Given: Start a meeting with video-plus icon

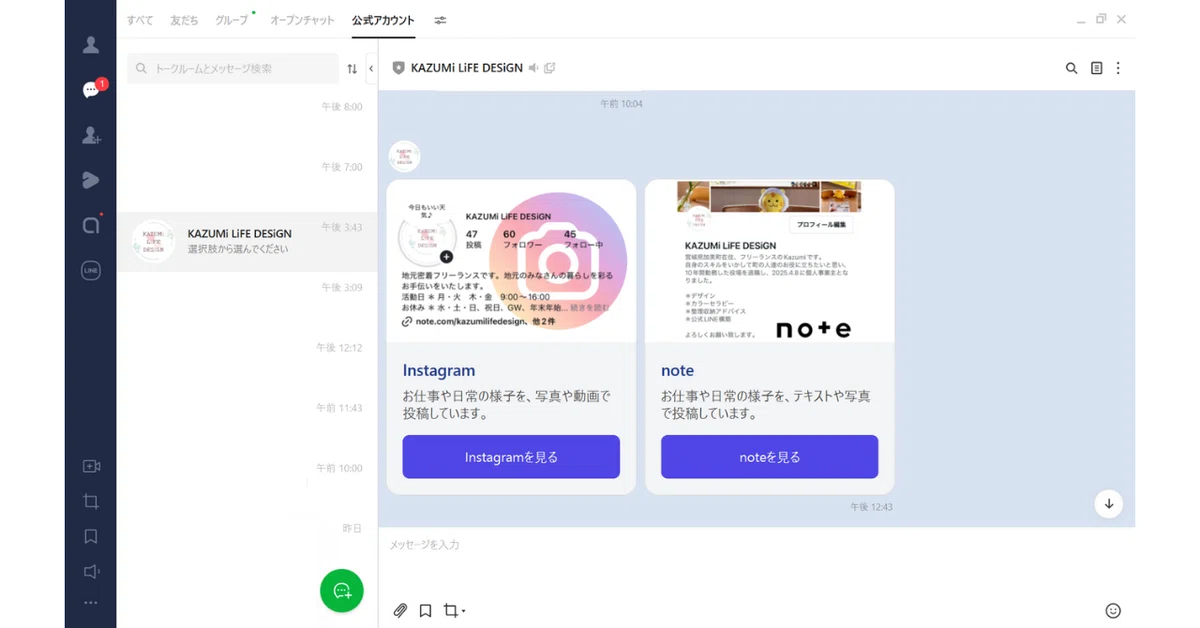Looking at the screenshot, I should coord(91,466).
